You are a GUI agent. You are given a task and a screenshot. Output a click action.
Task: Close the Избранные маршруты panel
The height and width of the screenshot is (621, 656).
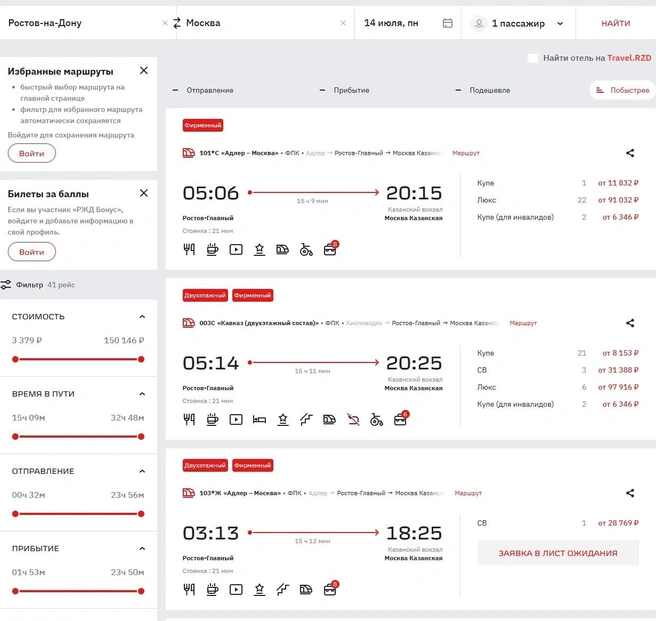coord(144,70)
